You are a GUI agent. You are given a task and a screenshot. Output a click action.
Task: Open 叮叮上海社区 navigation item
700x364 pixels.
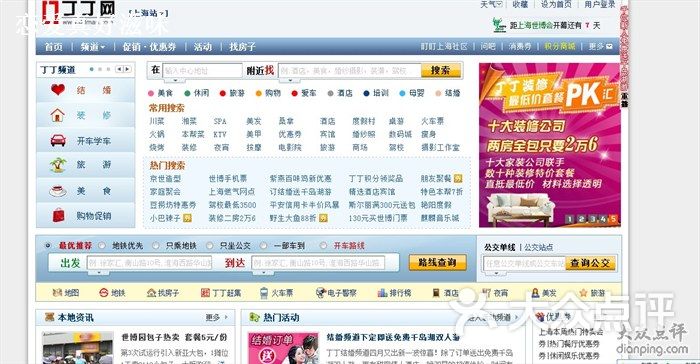pos(444,46)
